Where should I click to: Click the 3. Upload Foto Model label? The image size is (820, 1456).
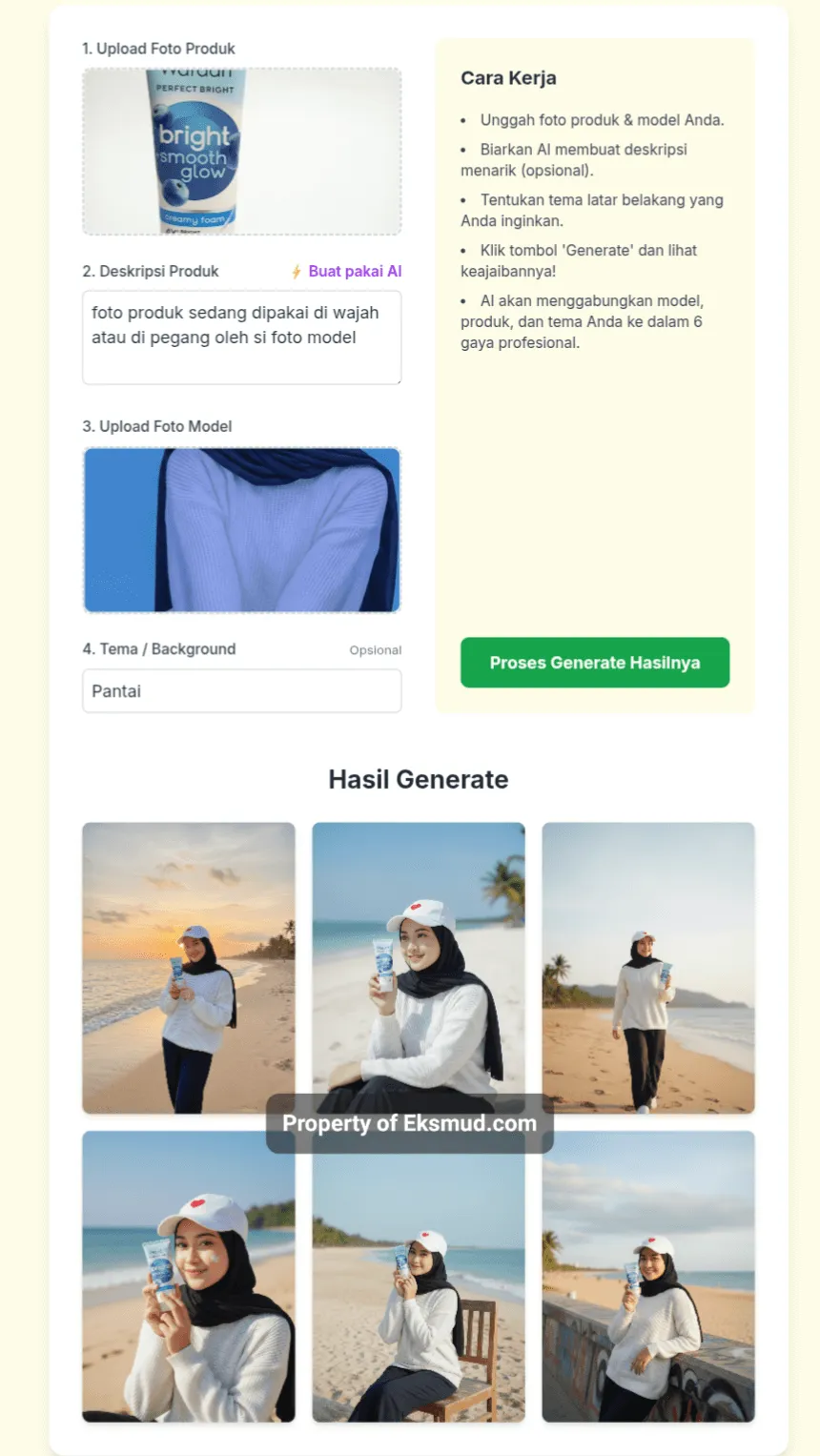(157, 426)
